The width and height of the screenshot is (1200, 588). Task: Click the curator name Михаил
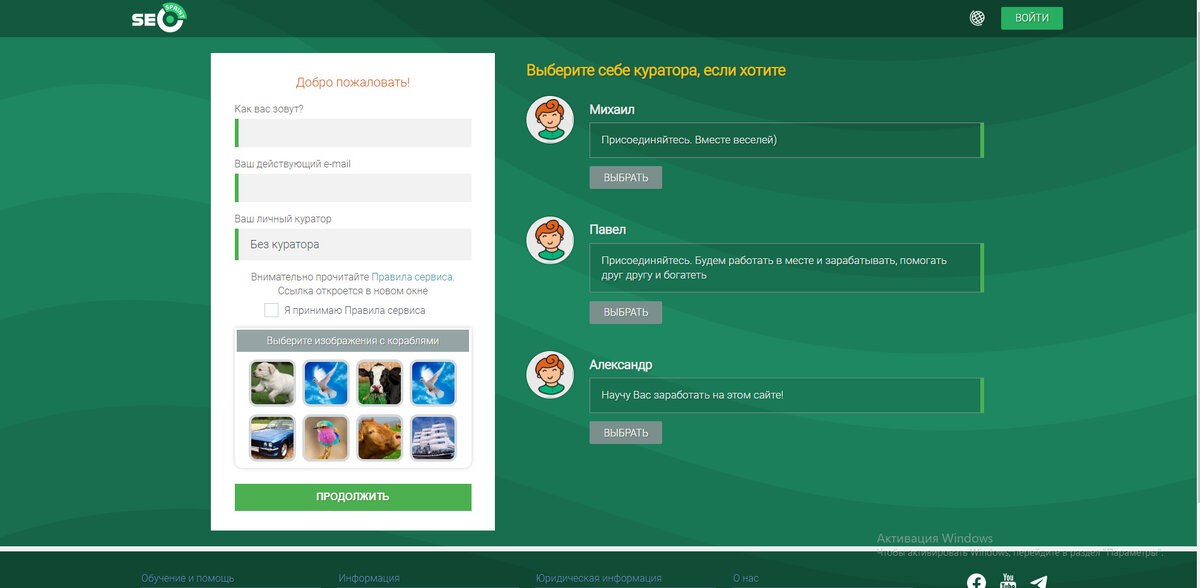pos(612,110)
